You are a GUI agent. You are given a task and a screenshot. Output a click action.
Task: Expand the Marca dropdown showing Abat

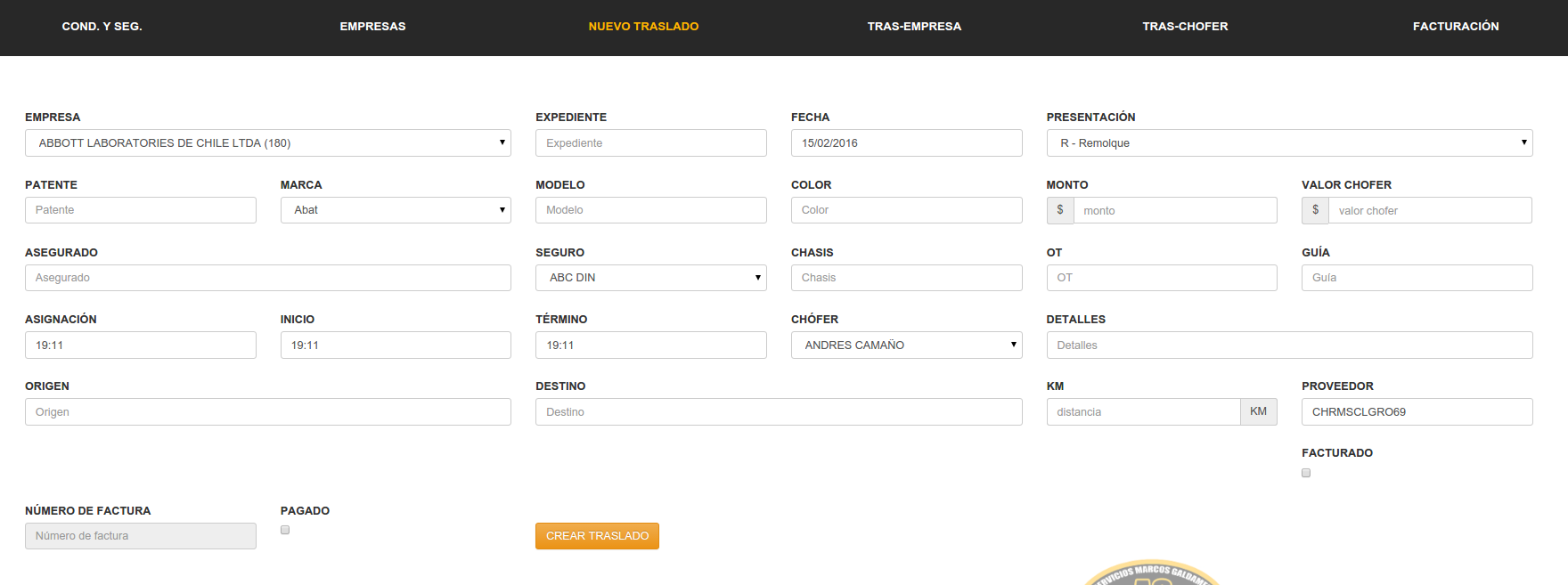[x=396, y=210]
